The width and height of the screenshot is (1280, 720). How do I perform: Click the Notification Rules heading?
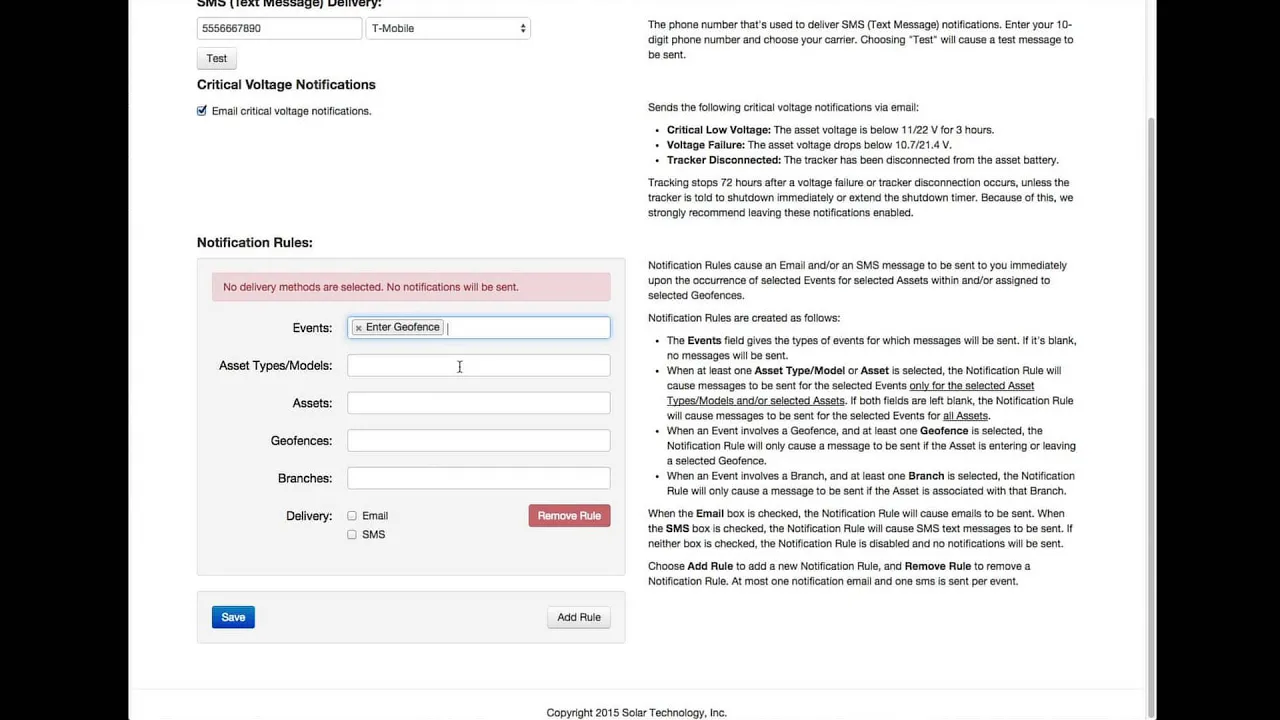point(255,243)
